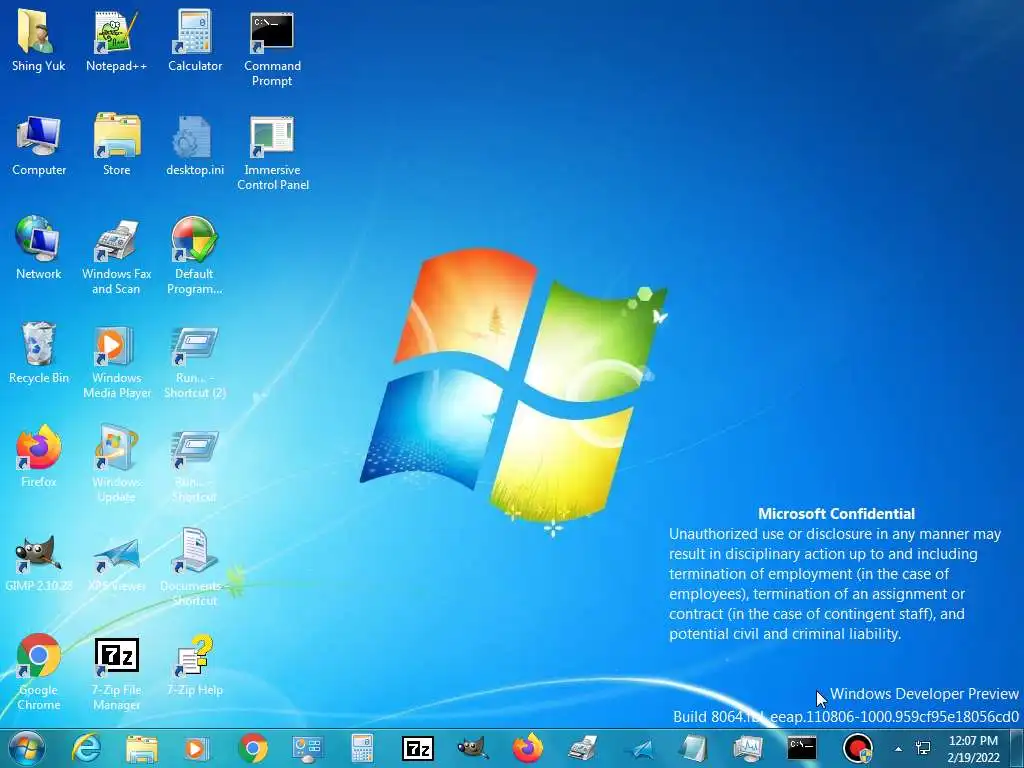The image size is (1024, 768).
Task: Open Calculator from the taskbar
Action: point(362,748)
